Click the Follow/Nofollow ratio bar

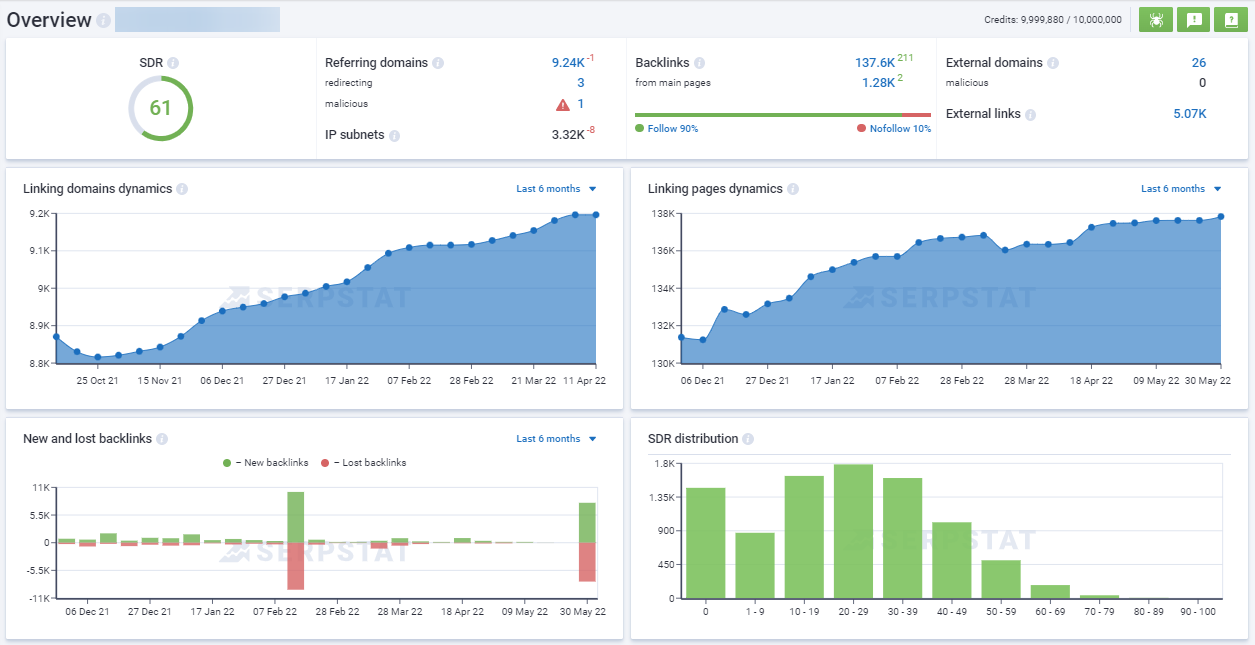tap(785, 113)
